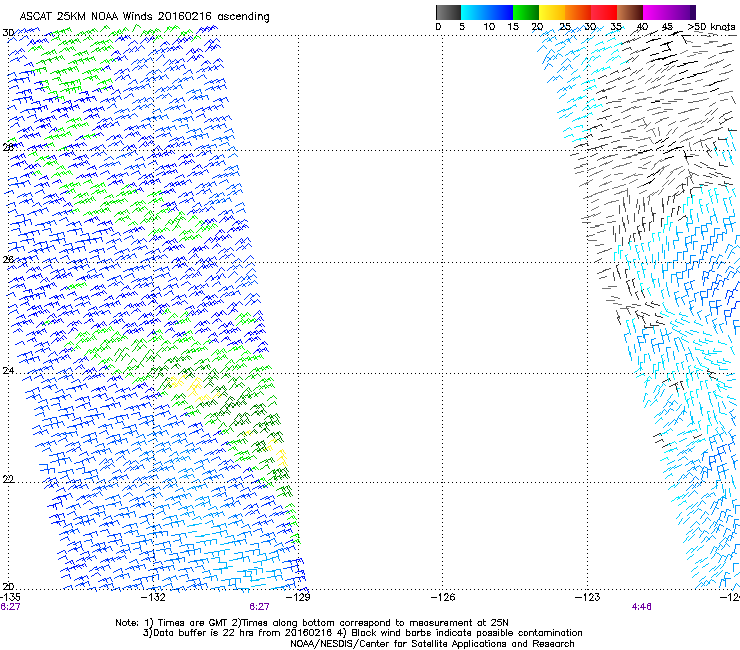
Task: Select latitude label '22'
Action: click(x=8, y=479)
